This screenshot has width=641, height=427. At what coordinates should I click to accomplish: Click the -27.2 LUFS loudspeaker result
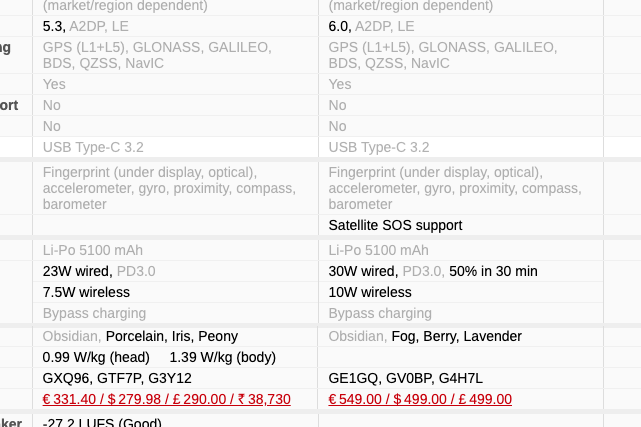(102, 422)
